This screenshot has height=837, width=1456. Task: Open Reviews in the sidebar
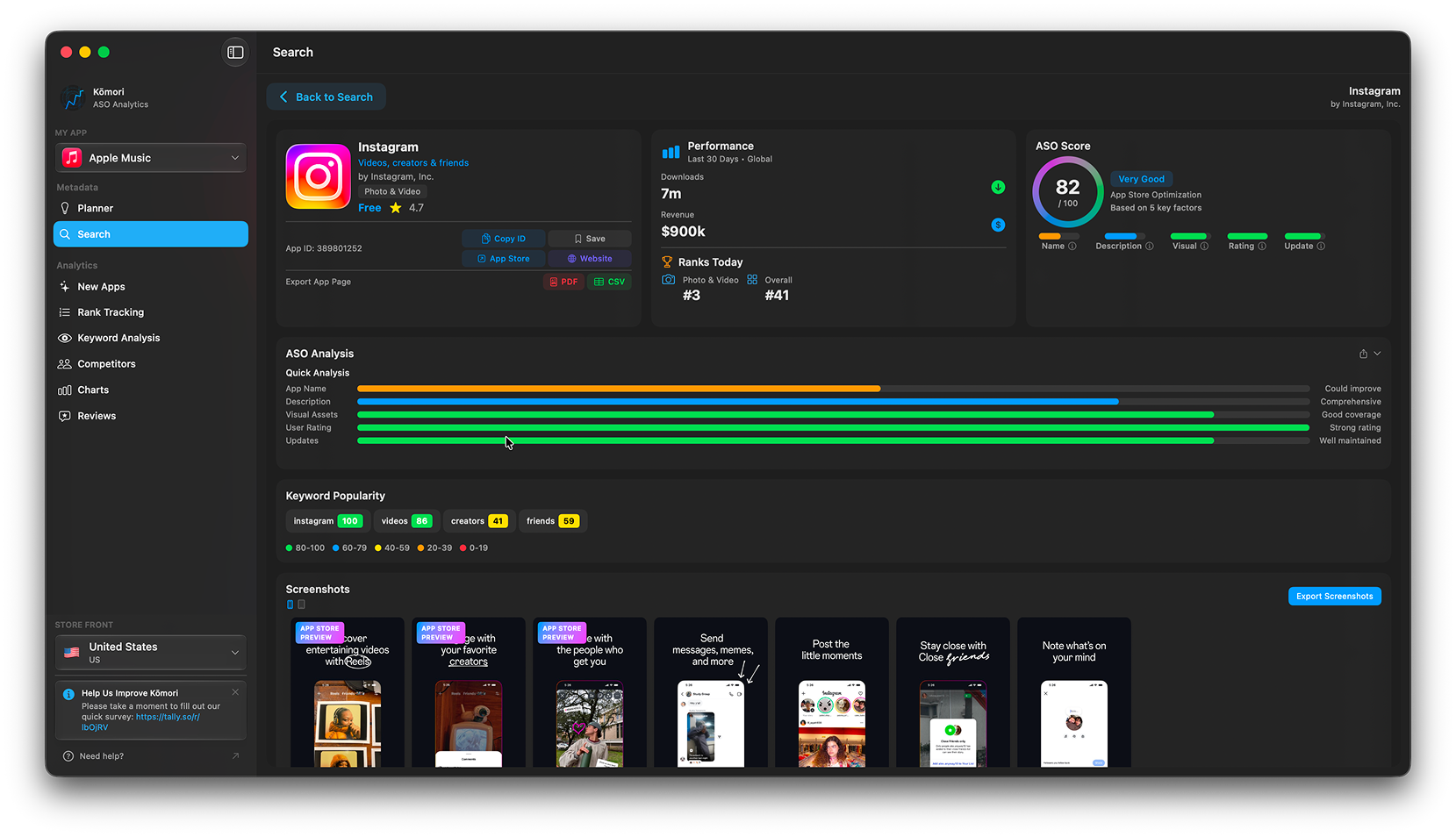pyautogui.click(x=151, y=416)
